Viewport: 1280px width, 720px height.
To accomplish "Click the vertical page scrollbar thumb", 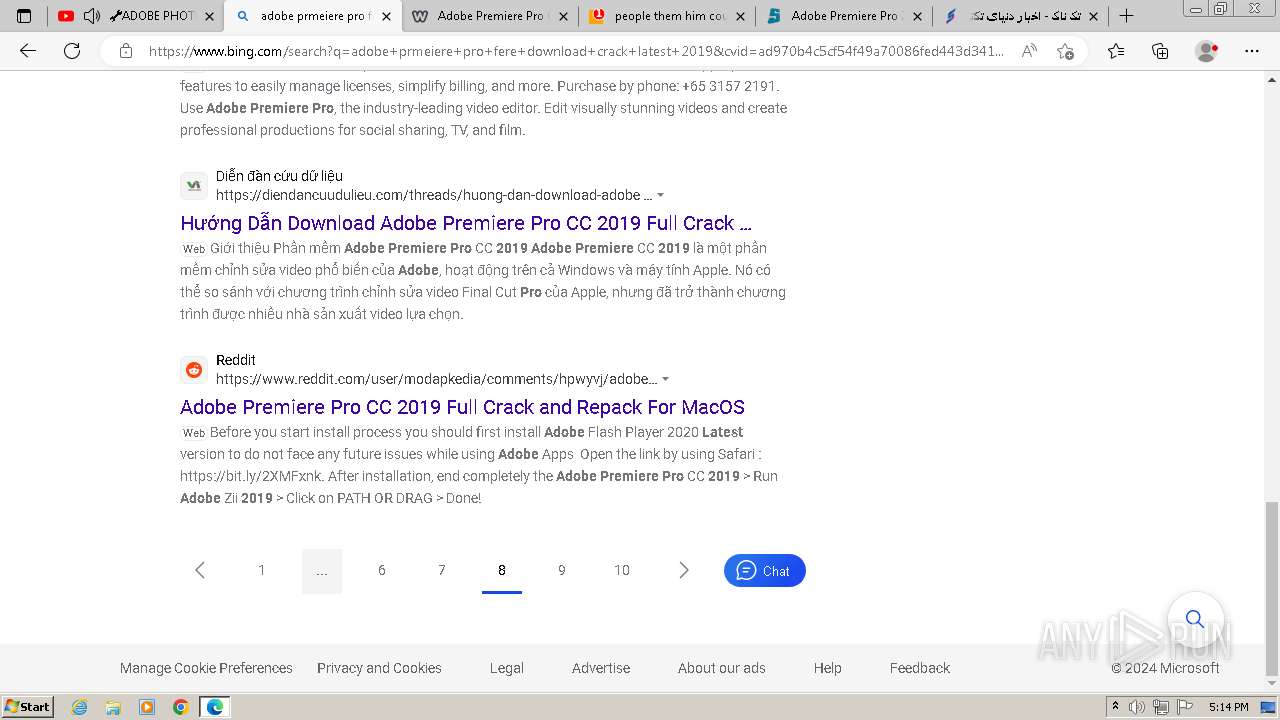I will (1271, 588).
